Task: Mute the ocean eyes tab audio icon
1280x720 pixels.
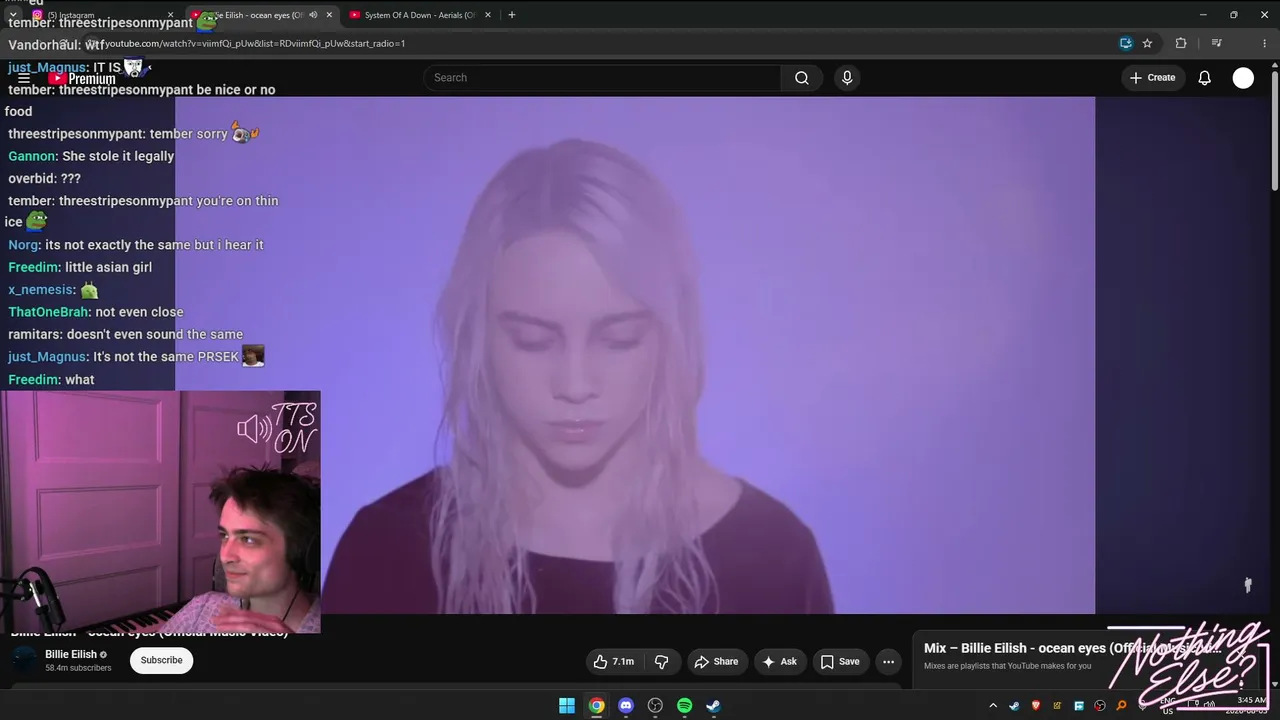Action: tap(313, 15)
